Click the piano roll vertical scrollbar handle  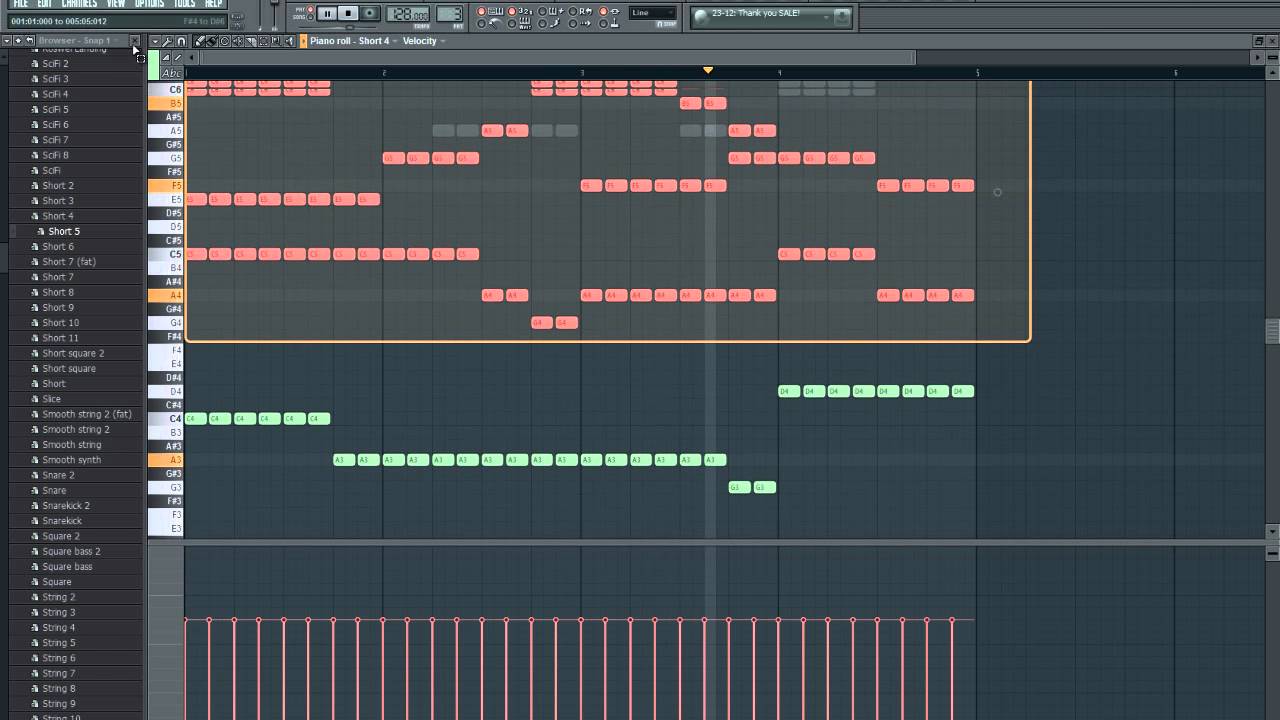tap(1272, 331)
